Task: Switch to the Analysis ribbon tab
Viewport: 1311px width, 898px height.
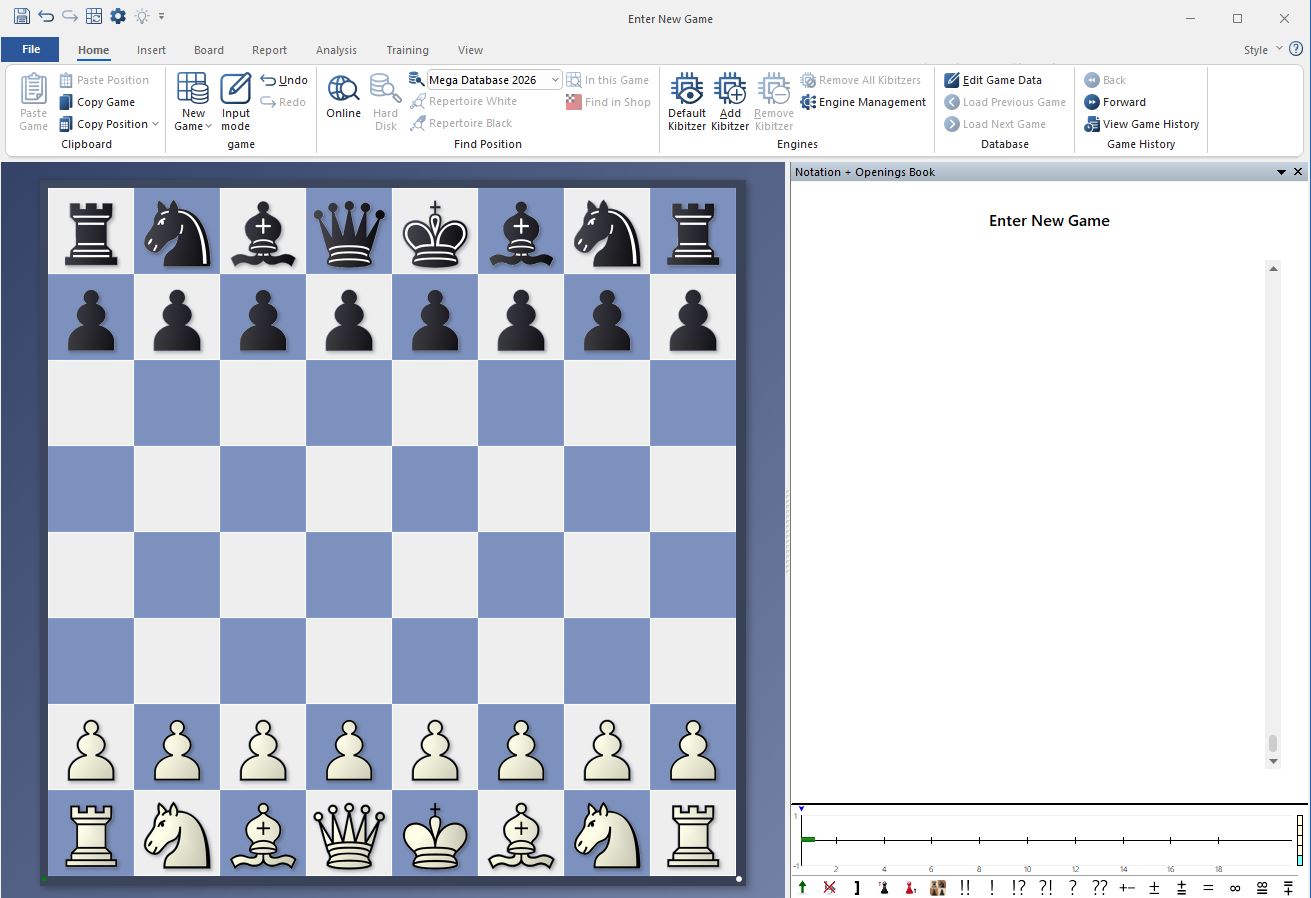Action: tap(336, 50)
